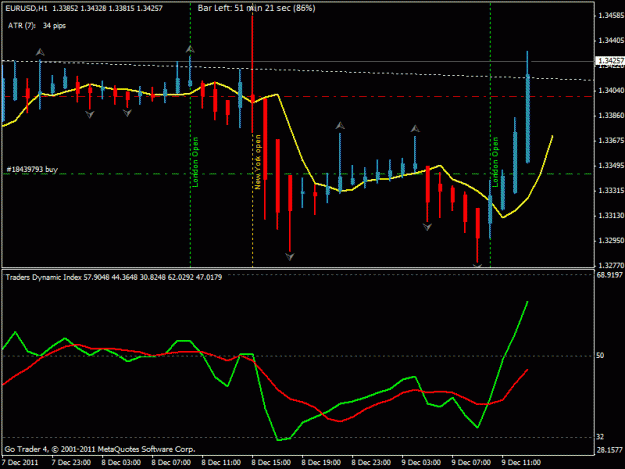The image size is (625, 469).
Task: Select the 1.34040 price axis label
Action: (x=611, y=91)
